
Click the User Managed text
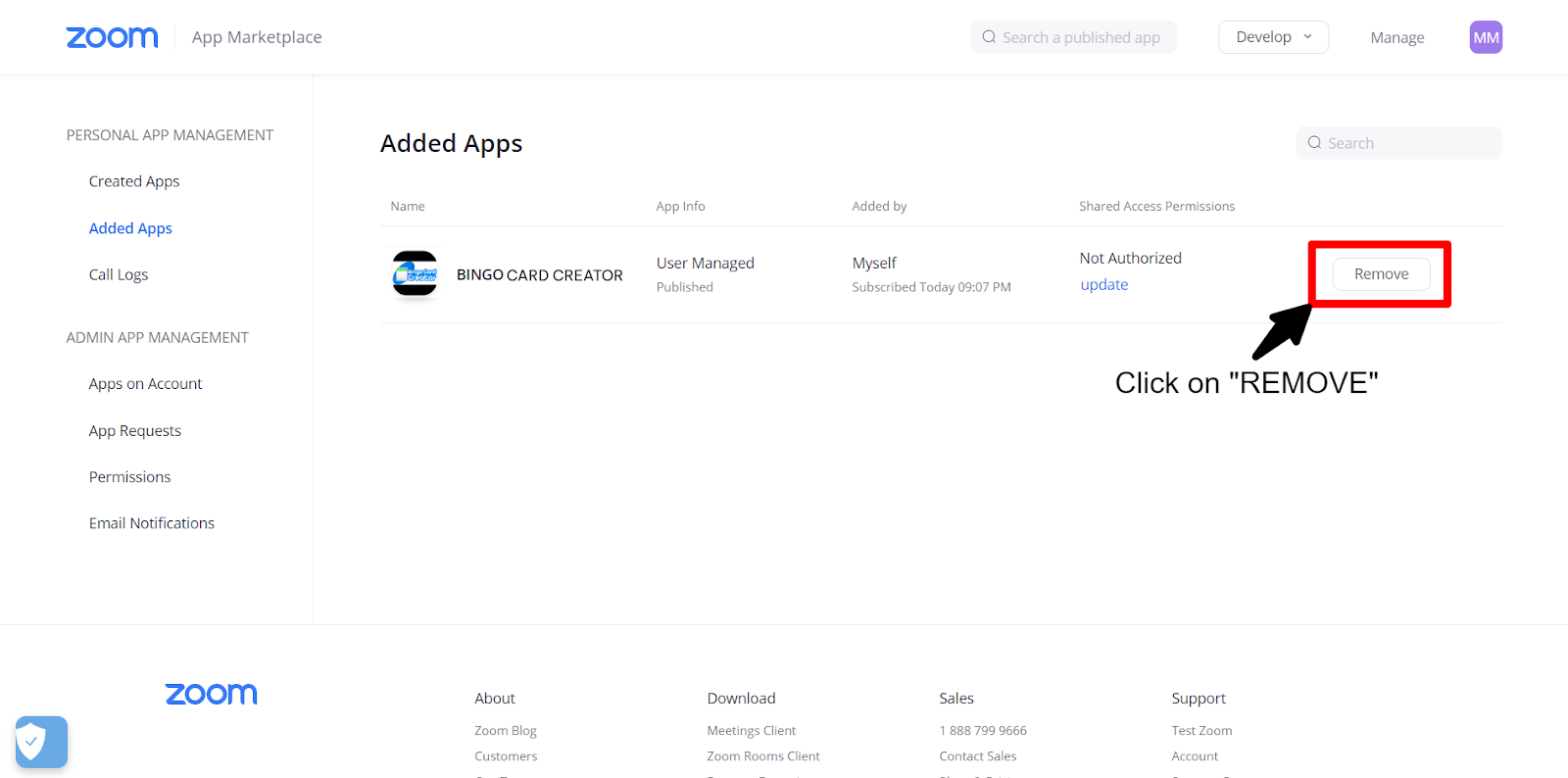tap(706, 264)
